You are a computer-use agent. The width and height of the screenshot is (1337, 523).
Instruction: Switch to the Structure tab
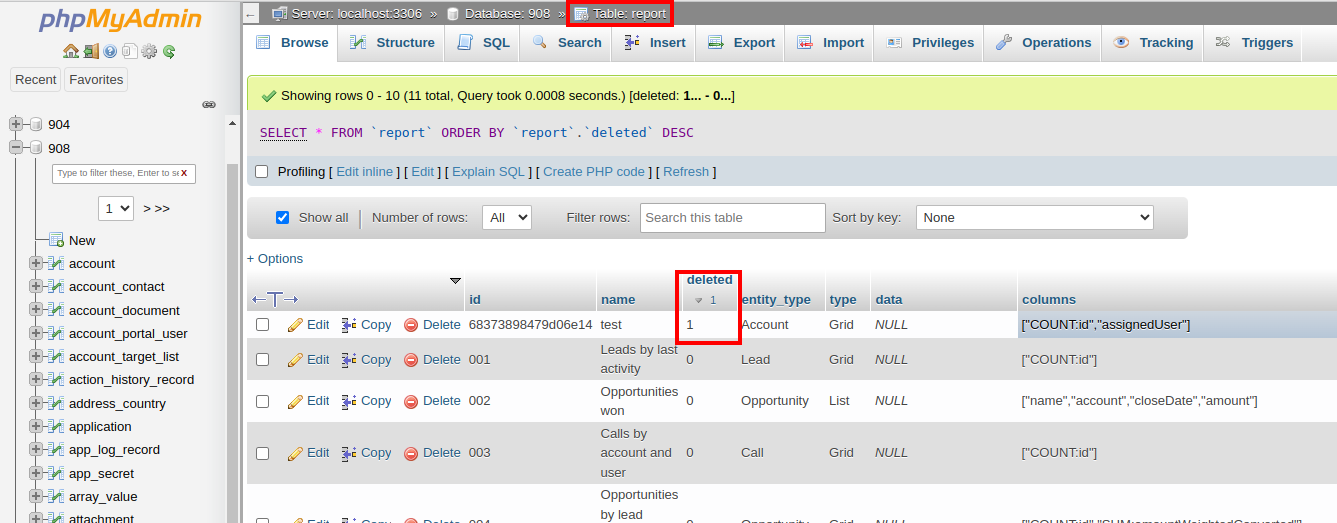392,43
